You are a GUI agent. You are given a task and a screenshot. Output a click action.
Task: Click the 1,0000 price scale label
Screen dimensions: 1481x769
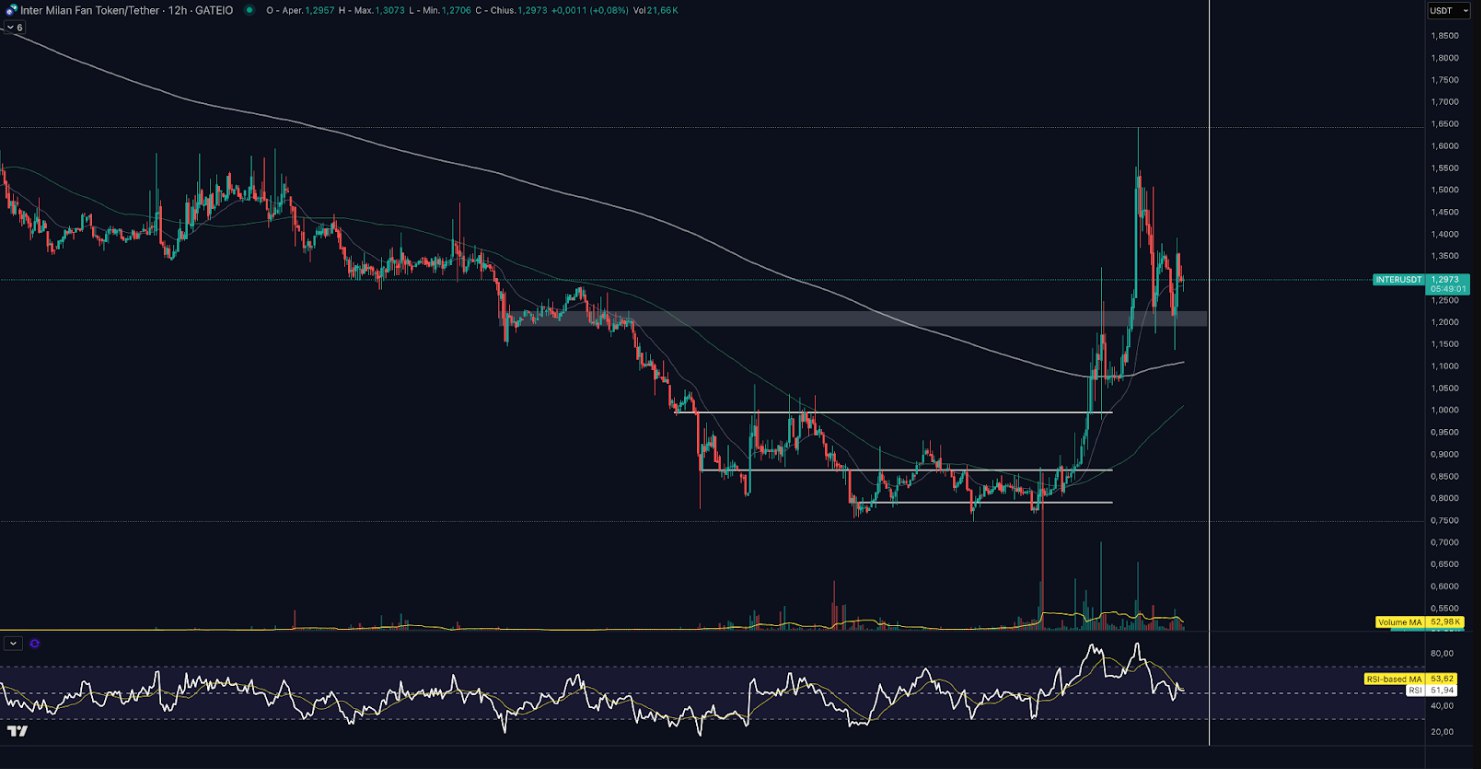[x=1444, y=410]
